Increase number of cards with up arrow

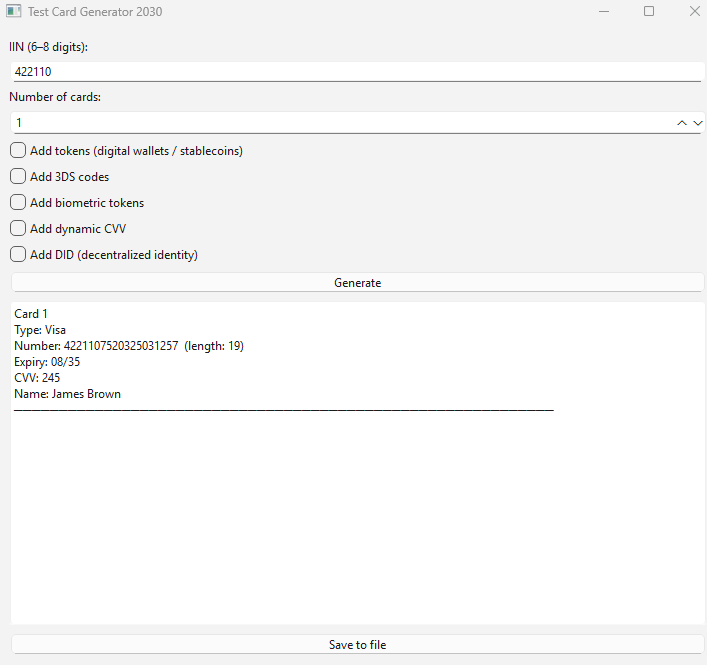pyautogui.click(x=682, y=123)
